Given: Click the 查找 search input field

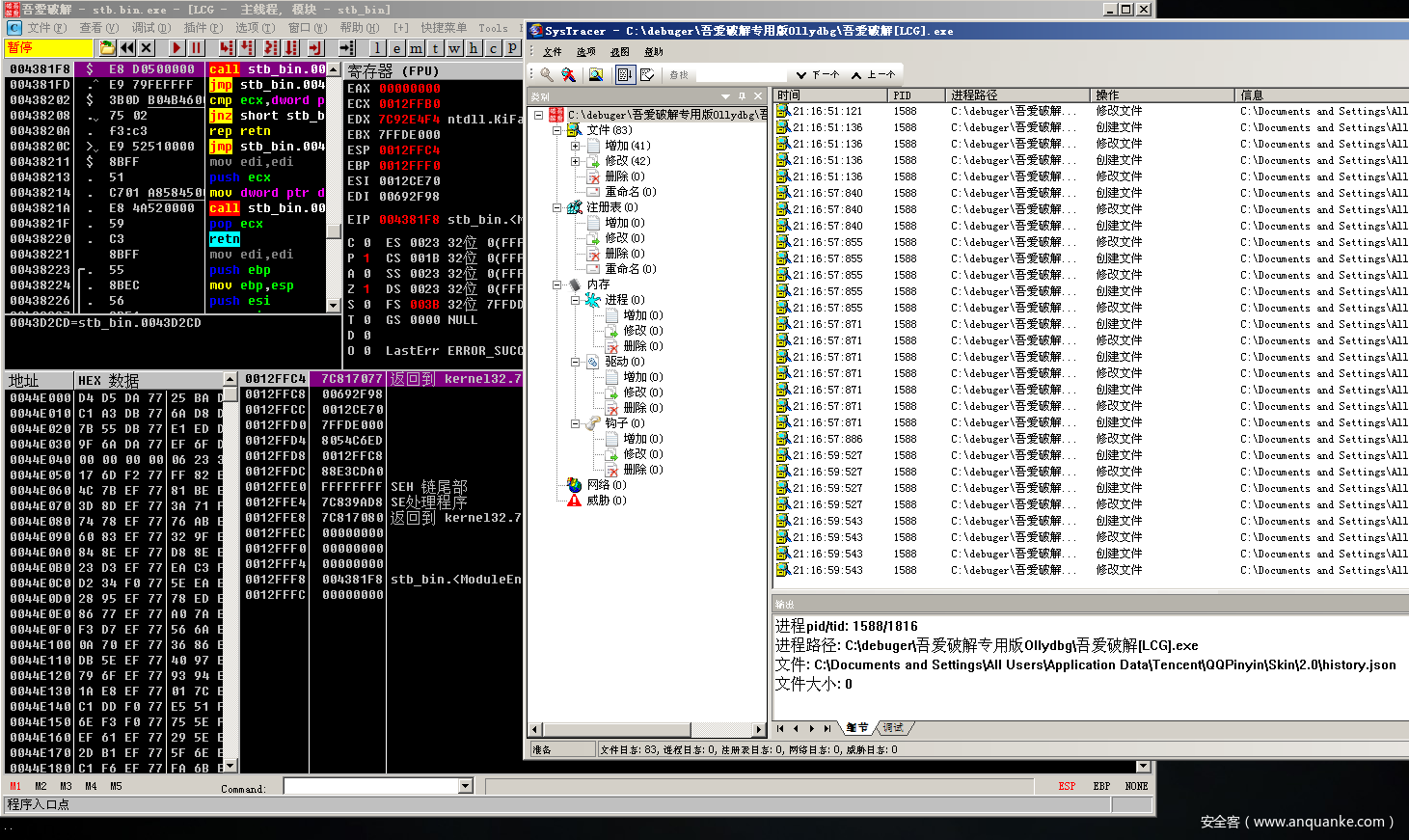Looking at the screenshot, I should [741, 74].
